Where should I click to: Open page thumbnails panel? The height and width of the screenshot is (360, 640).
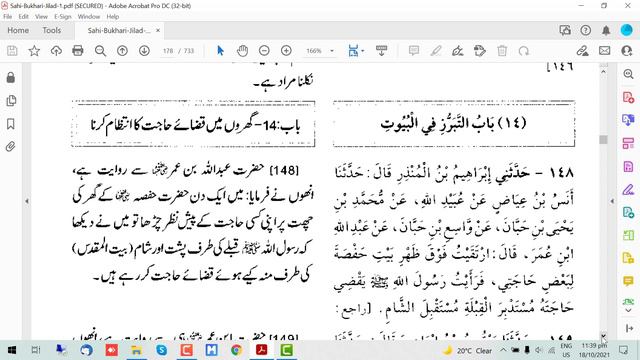pyautogui.click(x=11, y=100)
